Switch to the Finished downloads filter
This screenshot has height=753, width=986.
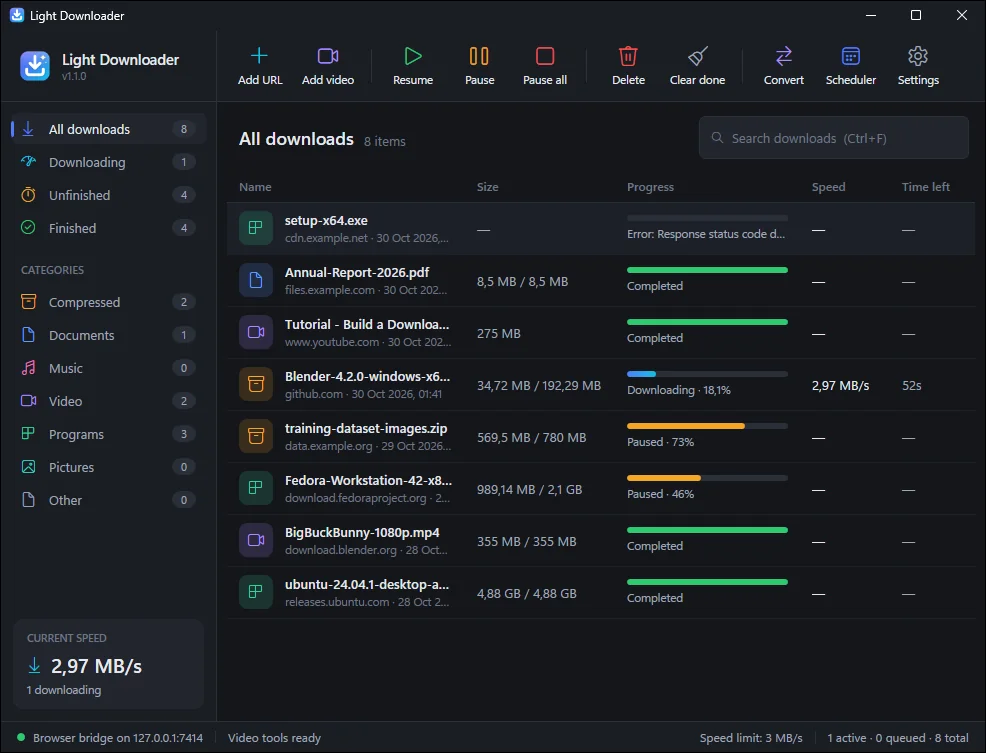[109, 228]
